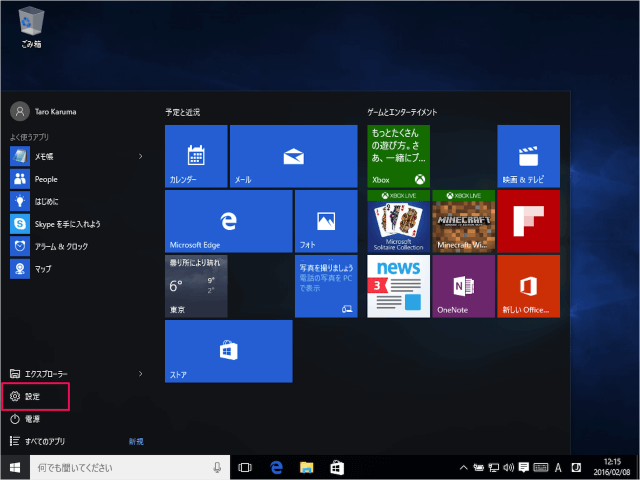Focus the 何でも聞いてください search box
Screen dimensions: 640x480
130,467
